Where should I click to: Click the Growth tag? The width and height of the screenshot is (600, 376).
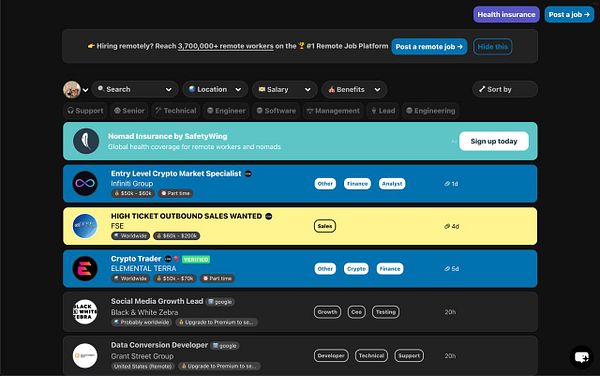click(327, 312)
